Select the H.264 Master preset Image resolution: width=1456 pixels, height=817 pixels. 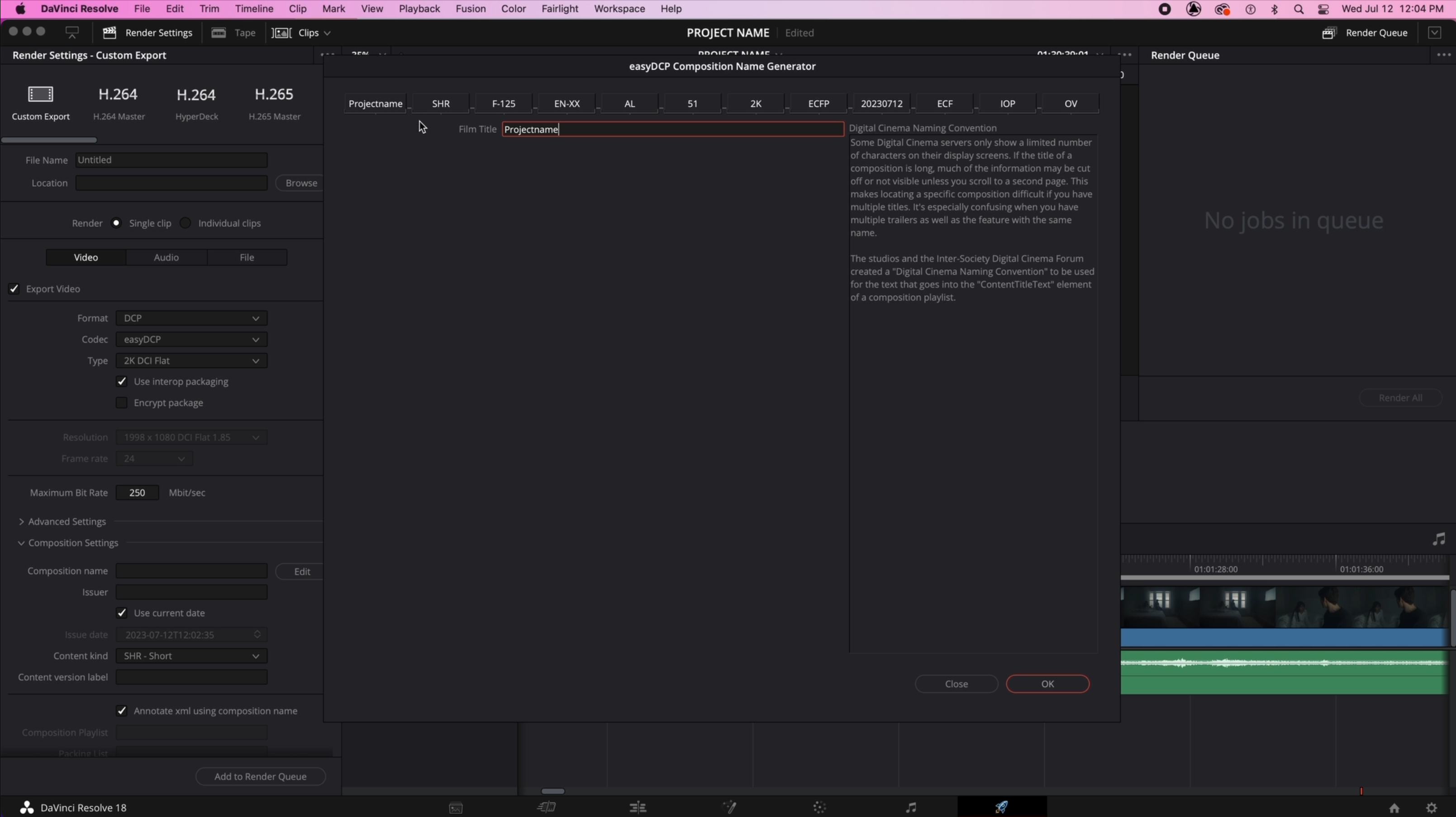[118, 103]
